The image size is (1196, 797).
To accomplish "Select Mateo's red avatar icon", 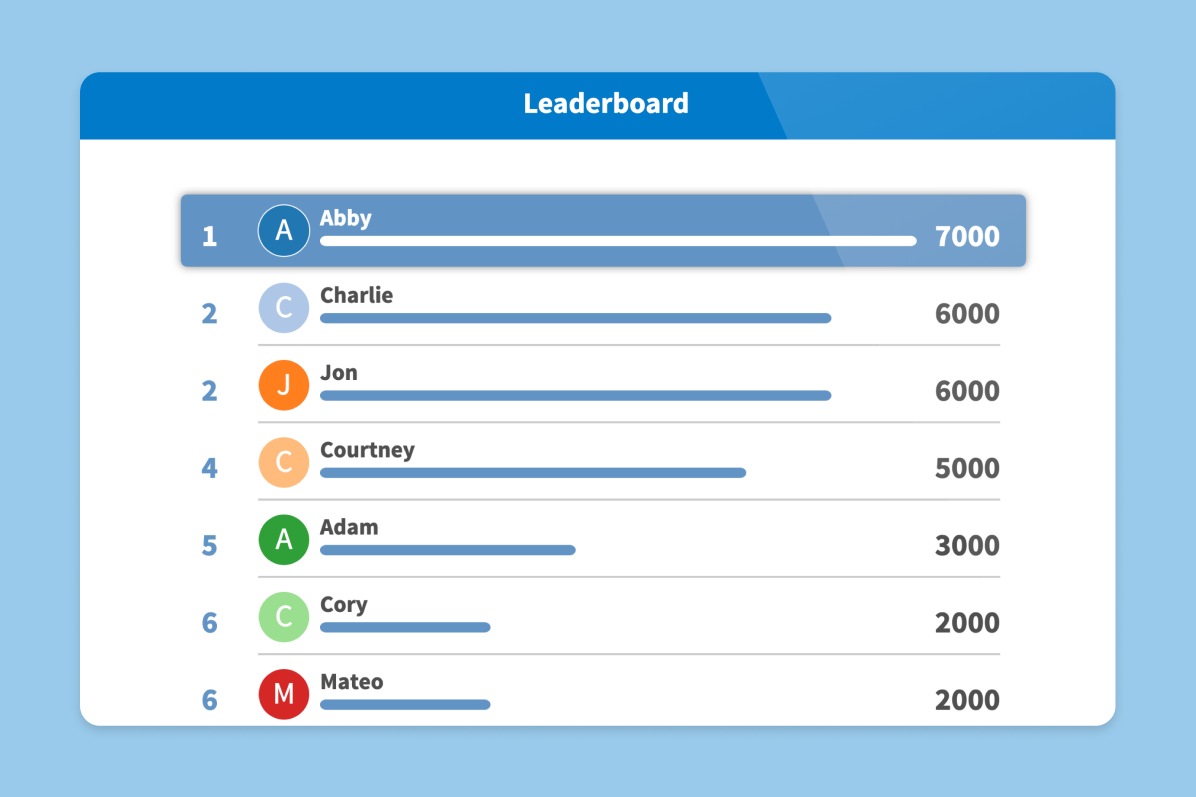I will (284, 694).
